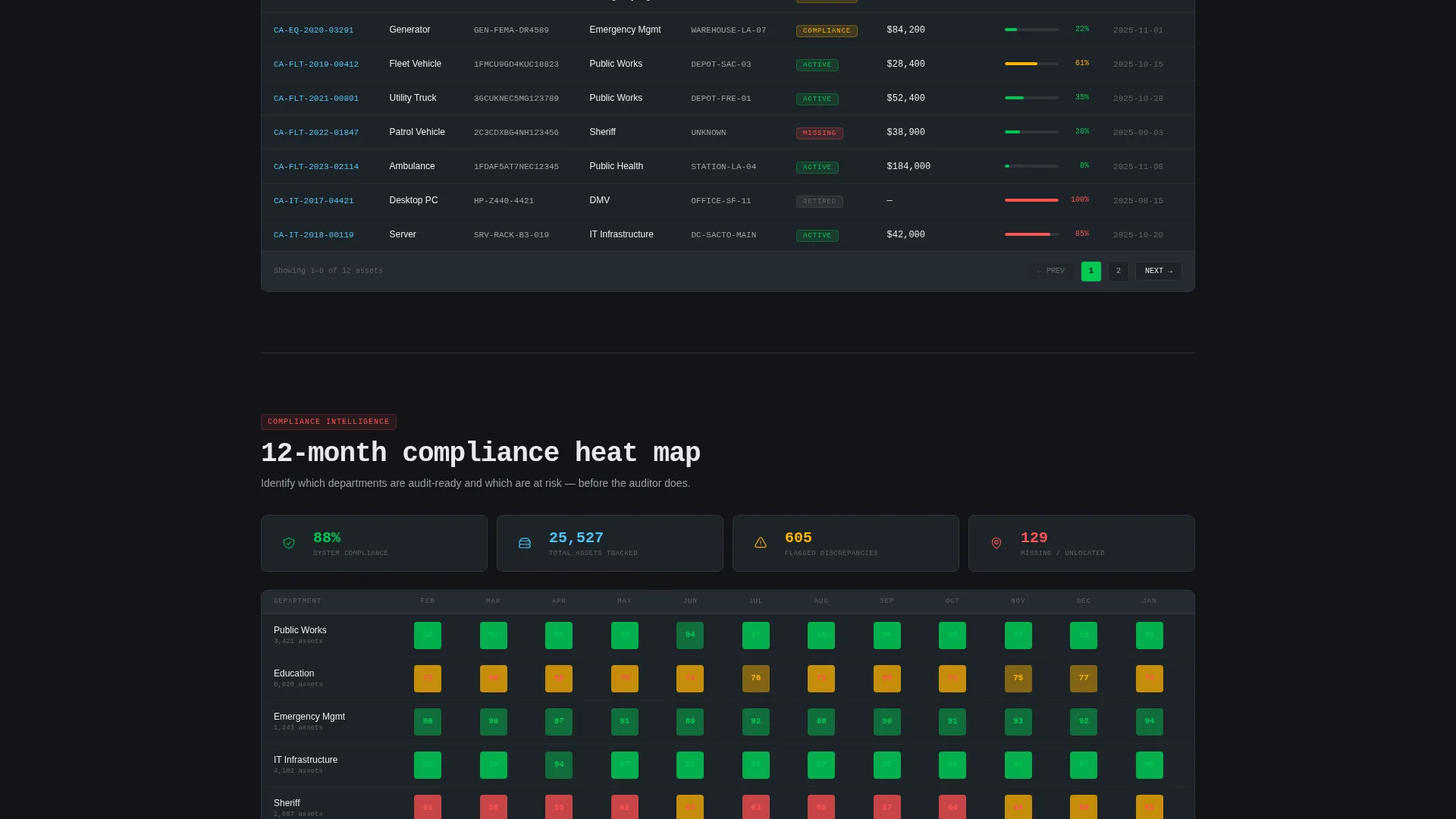Click the 100% depreciation bar for Desktop PC

pos(1031,200)
